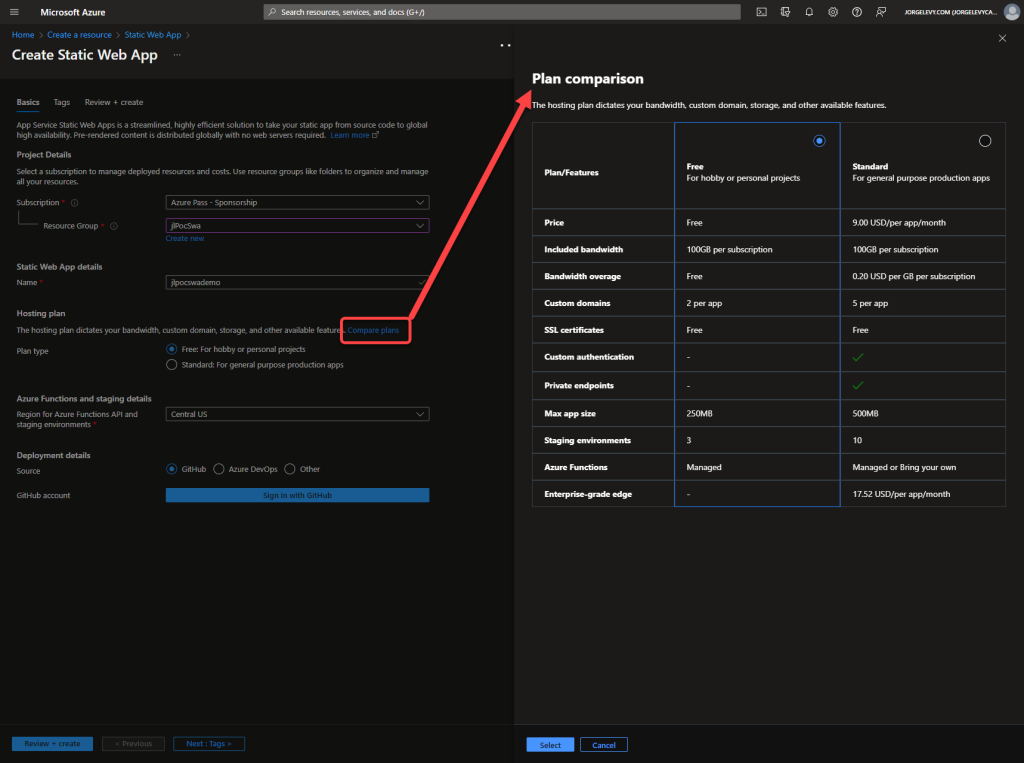Select Standard column radio in Plan comparison
The height and width of the screenshot is (763, 1024).
pyautogui.click(x=985, y=140)
